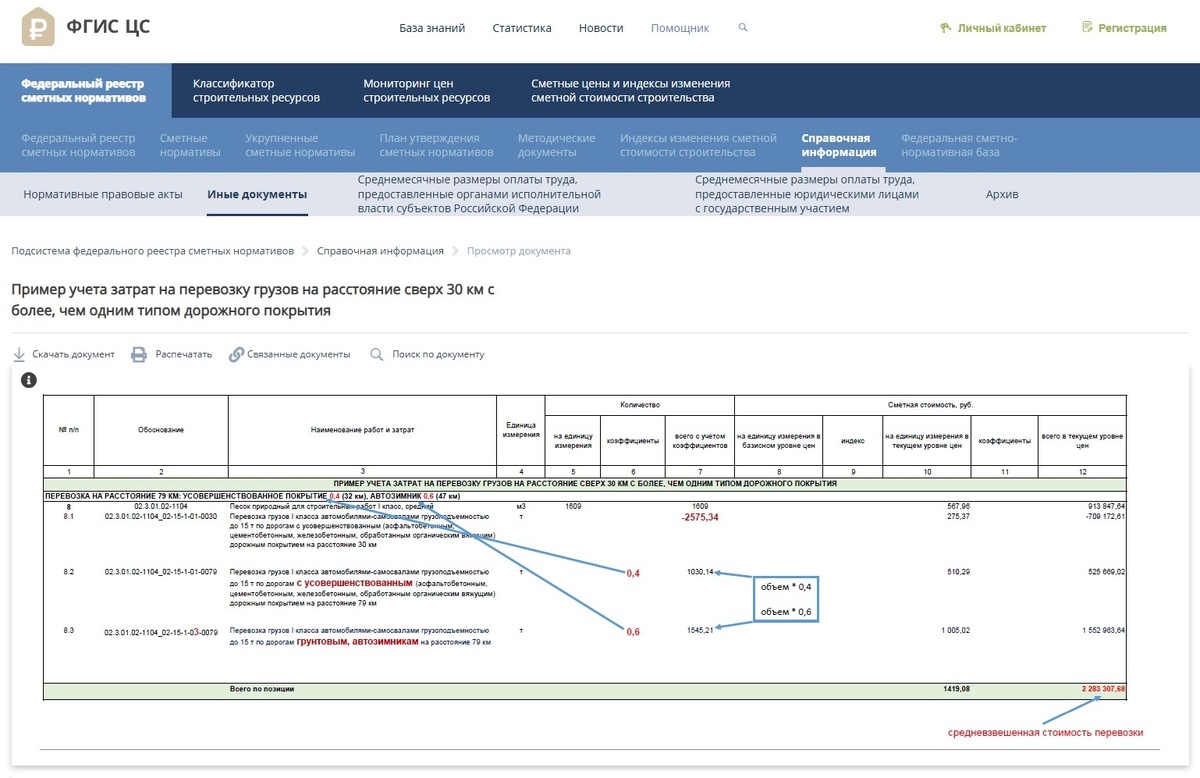Viewport: 1200px width, 778px height.
Task: Open the Федеральный реестр сметных нормативов submenu item
Action: pos(78,145)
